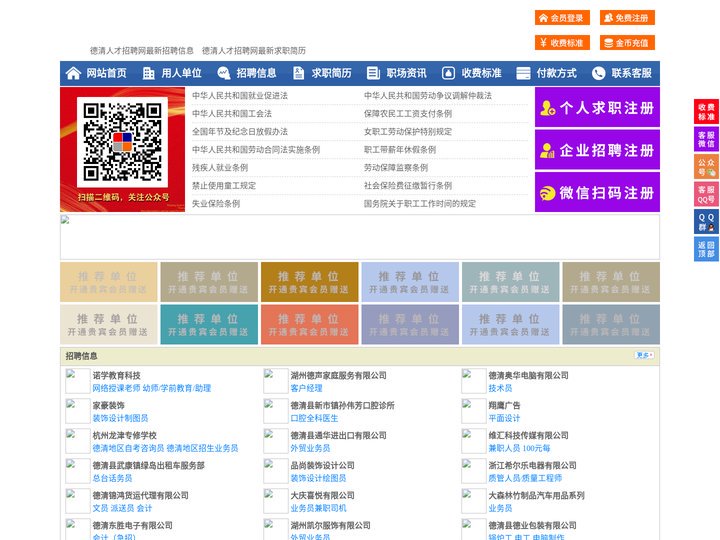Image resolution: width=720 pixels, height=540 pixels.
Task: Click the WeChat scan icon on 微信扫码注册
Action: pyautogui.click(x=547, y=193)
